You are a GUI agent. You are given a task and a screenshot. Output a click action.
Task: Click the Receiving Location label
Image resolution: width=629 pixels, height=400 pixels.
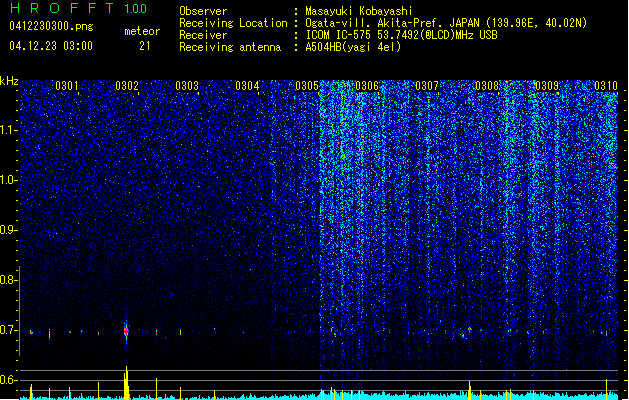[233, 23]
